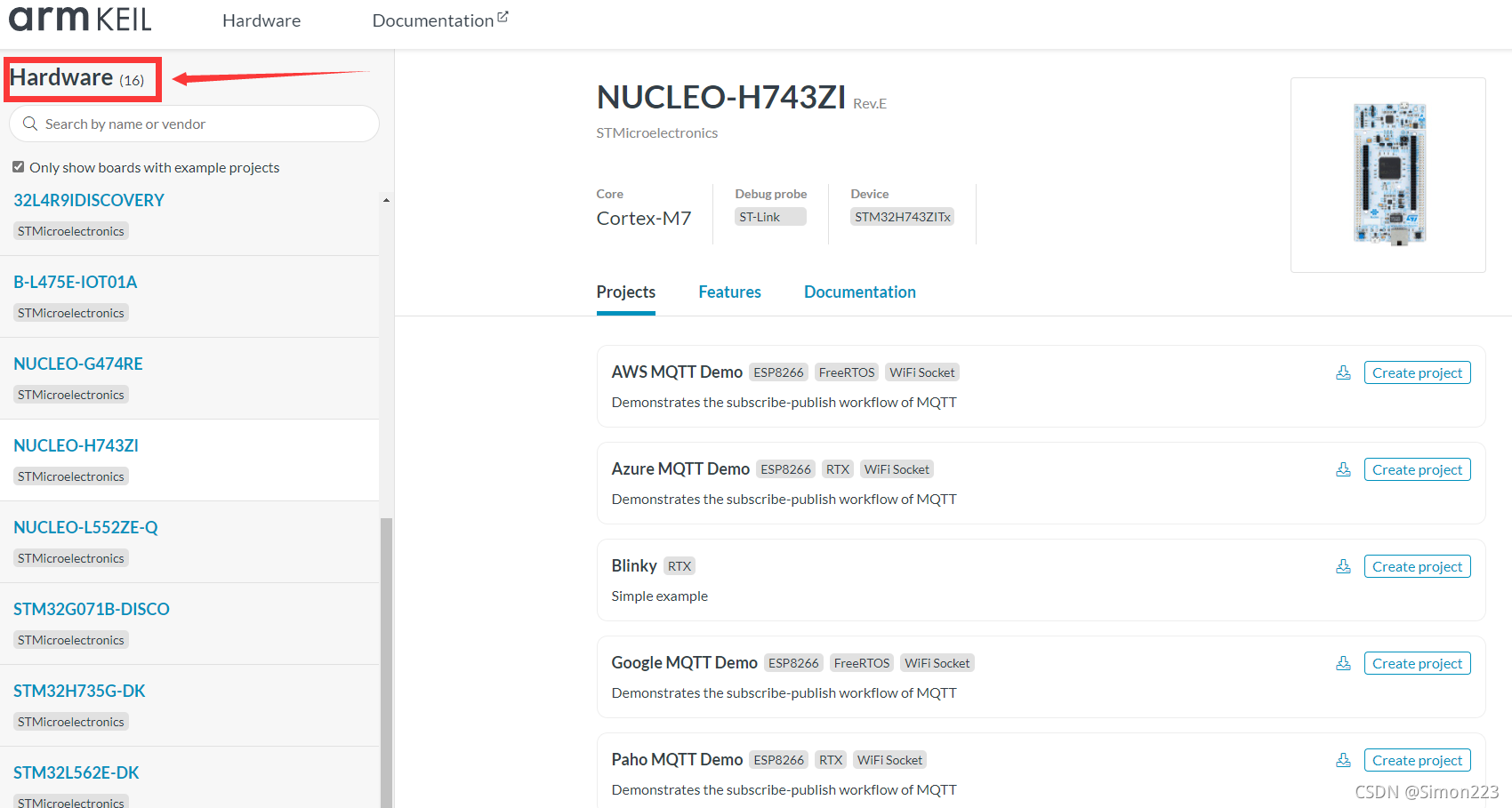Image resolution: width=1512 pixels, height=808 pixels.
Task: Click the Hardware (16) sidebar heading
Action: [77, 78]
